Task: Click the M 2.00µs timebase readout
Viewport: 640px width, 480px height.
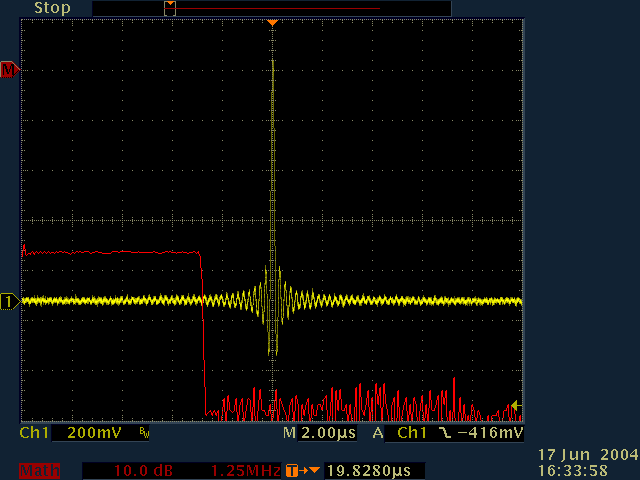Action: [320, 434]
